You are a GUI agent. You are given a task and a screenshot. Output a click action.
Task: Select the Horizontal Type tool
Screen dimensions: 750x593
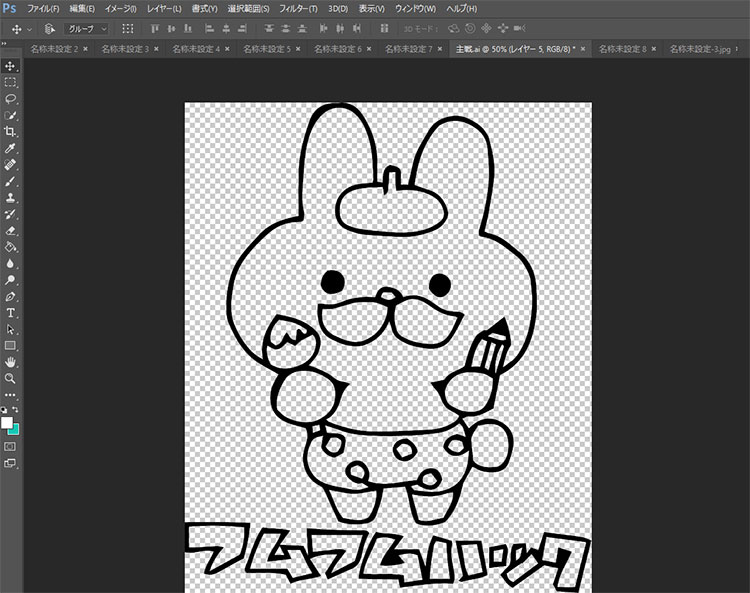(x=10, y=313)
